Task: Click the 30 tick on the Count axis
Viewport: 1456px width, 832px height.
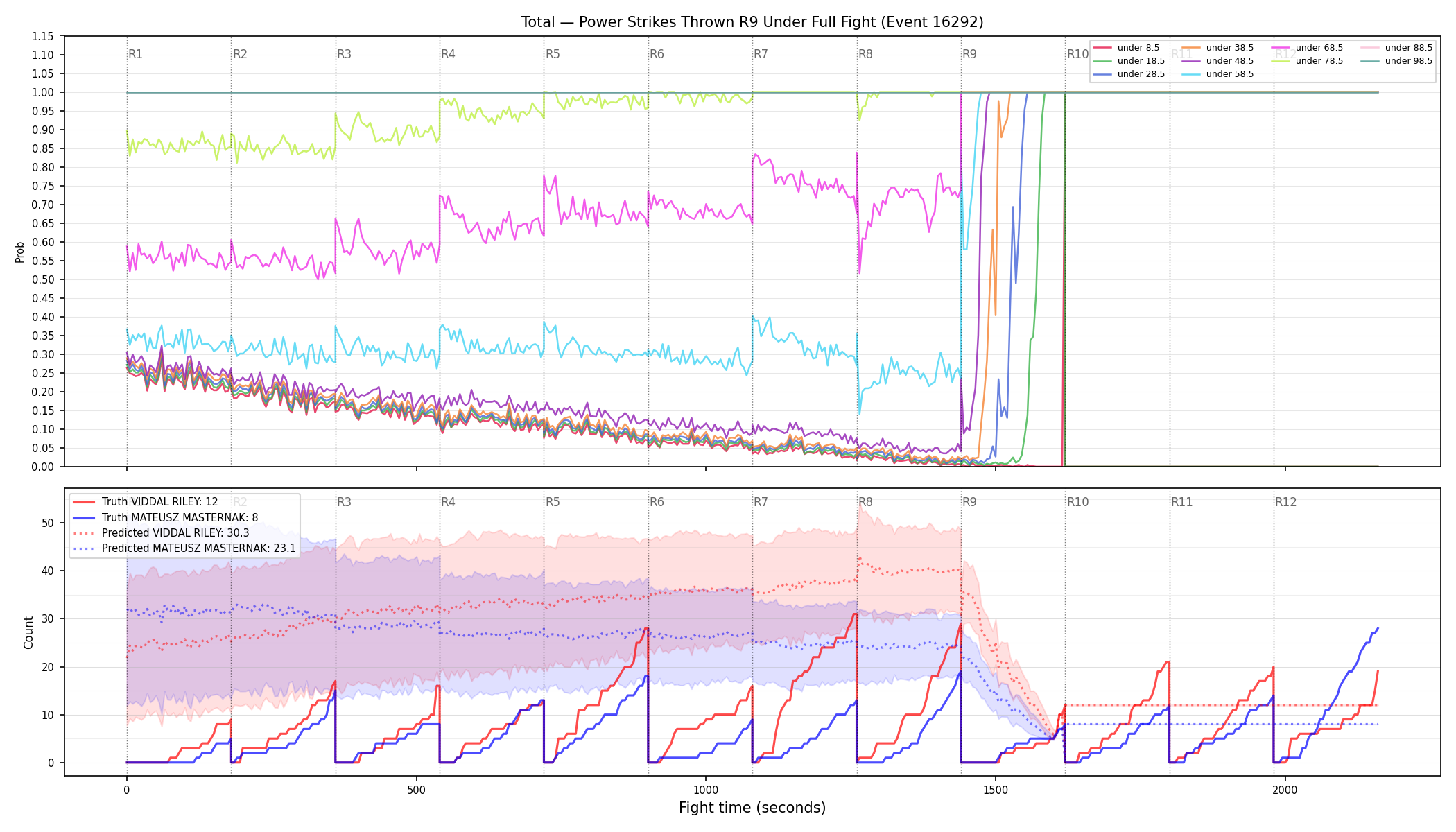Action: (x=48, y=618)
